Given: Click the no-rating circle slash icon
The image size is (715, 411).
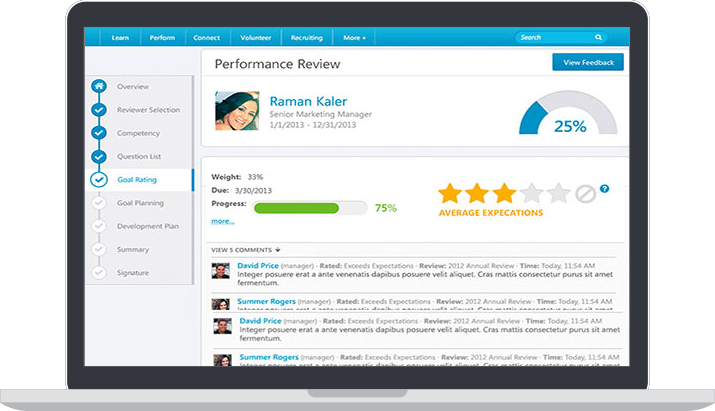Looking at the screenshot, I should (585, 194).
